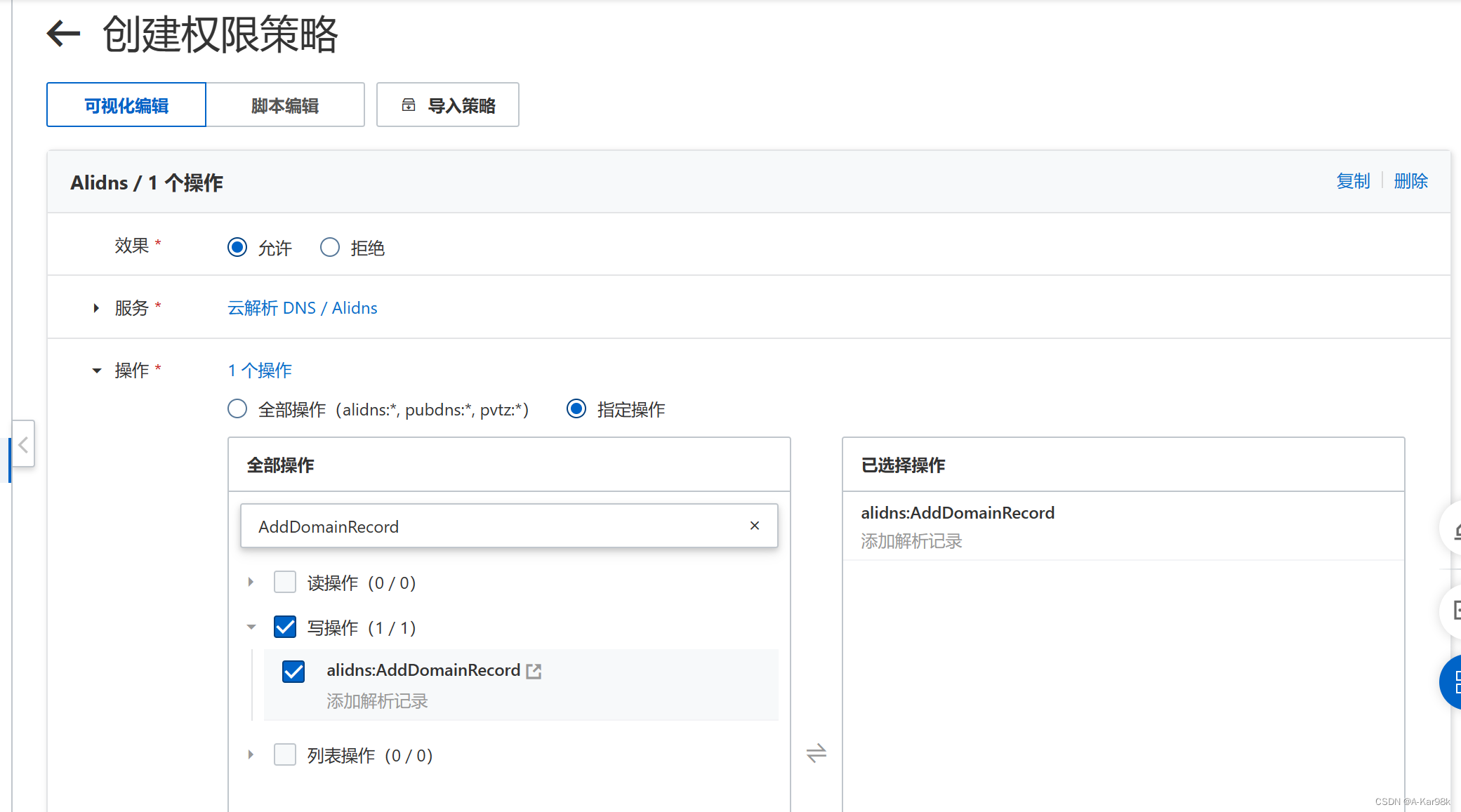Clear the AddDomainRecord search text
Screen dimensions: 1461x812
pos(755,526)
